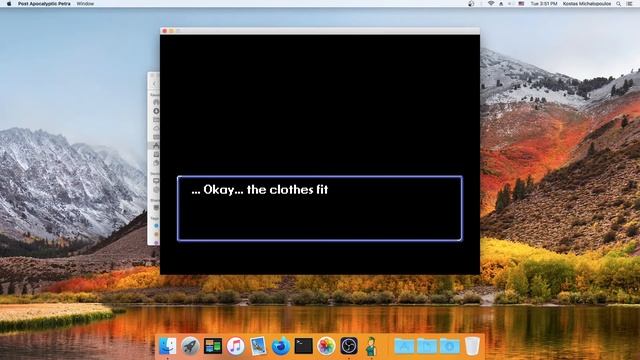Click the Wi-Fi status icon
The height and width of the screenshot is (360, 640).
point(491,4)
